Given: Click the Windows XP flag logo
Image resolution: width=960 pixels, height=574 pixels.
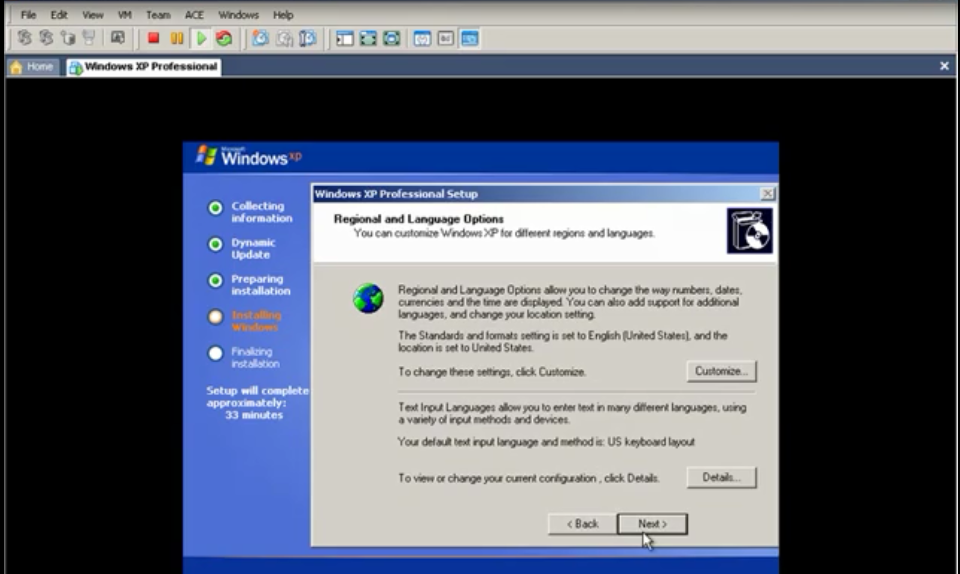Looking at the screenshot, I should pyautogui.click(x=207, y=155).
